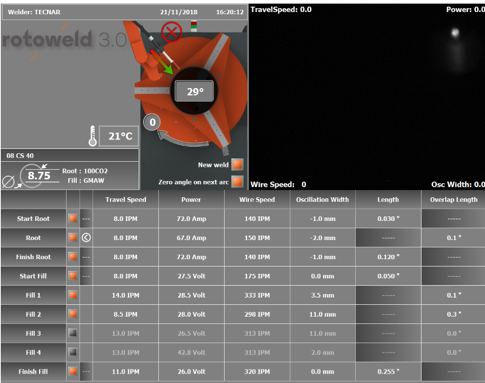Click the circled arrow icon in Root row
485x383 pixels.
[x=86, y=238]
